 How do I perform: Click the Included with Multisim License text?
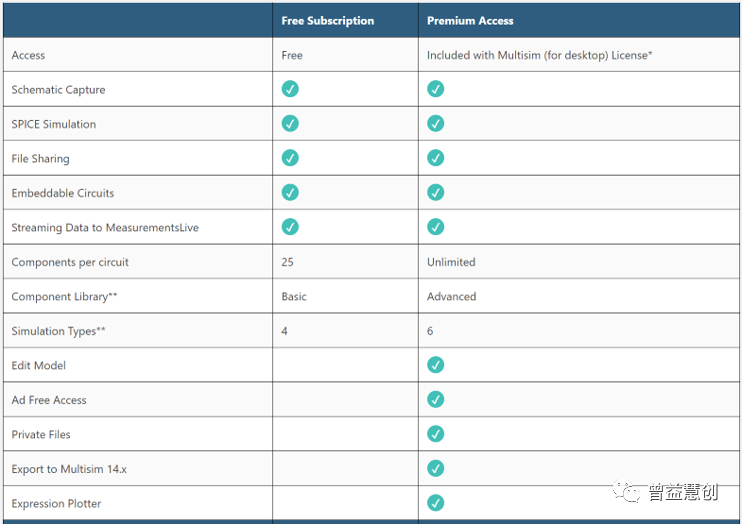[x=539, y=55]
